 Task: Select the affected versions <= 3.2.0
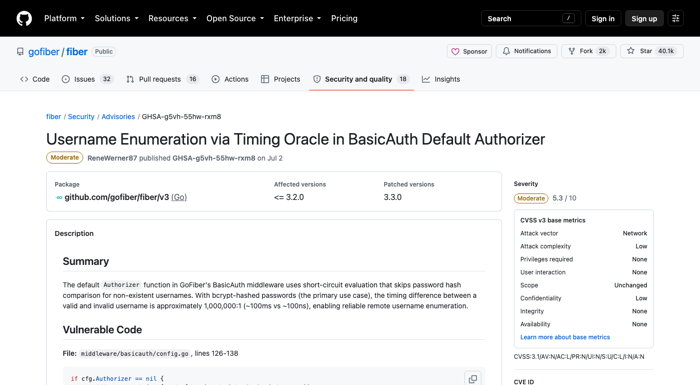[x=289, y=197]
